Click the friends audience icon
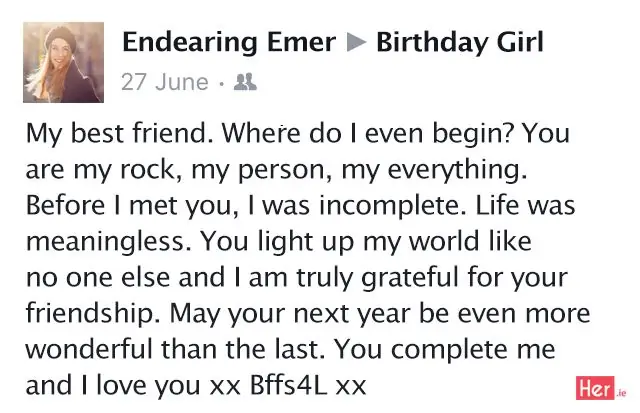This screenshot has width=640, height=413. (x=245, y=82)
